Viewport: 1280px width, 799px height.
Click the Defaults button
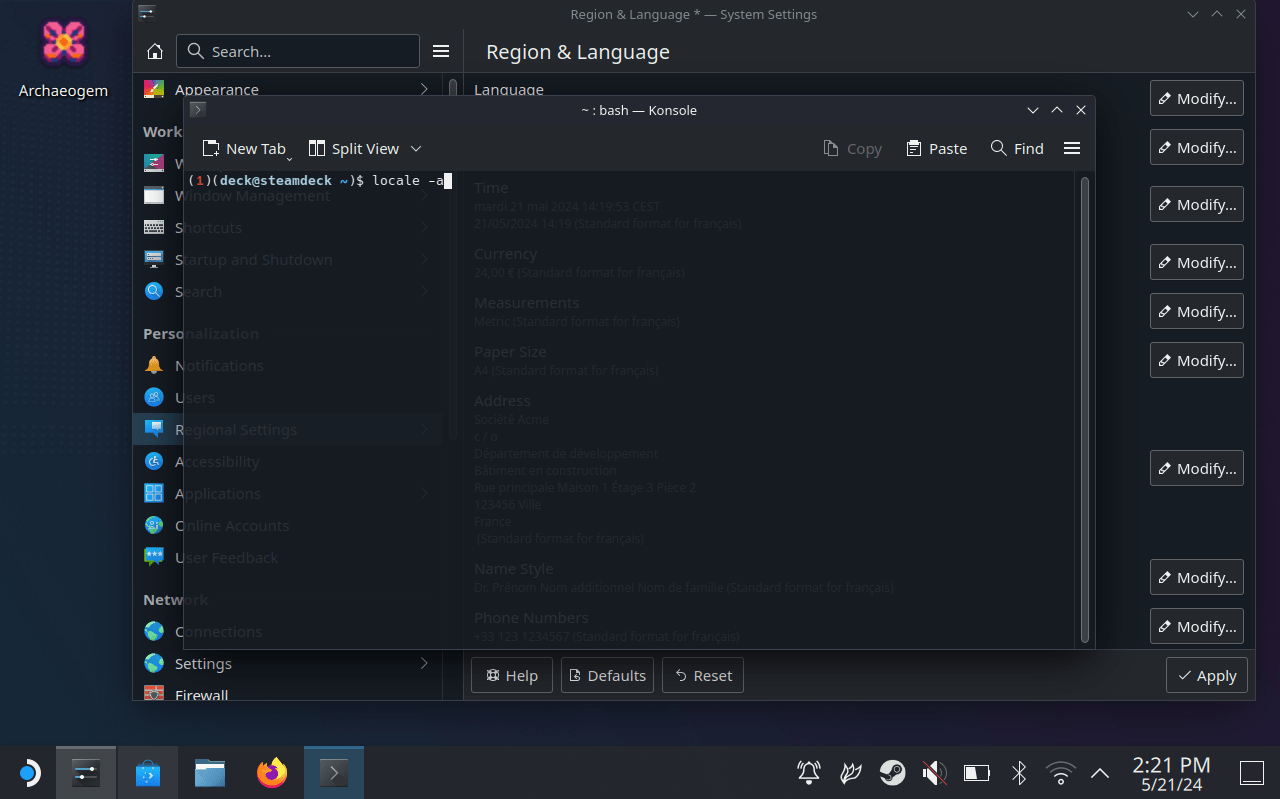coord(607,675)
